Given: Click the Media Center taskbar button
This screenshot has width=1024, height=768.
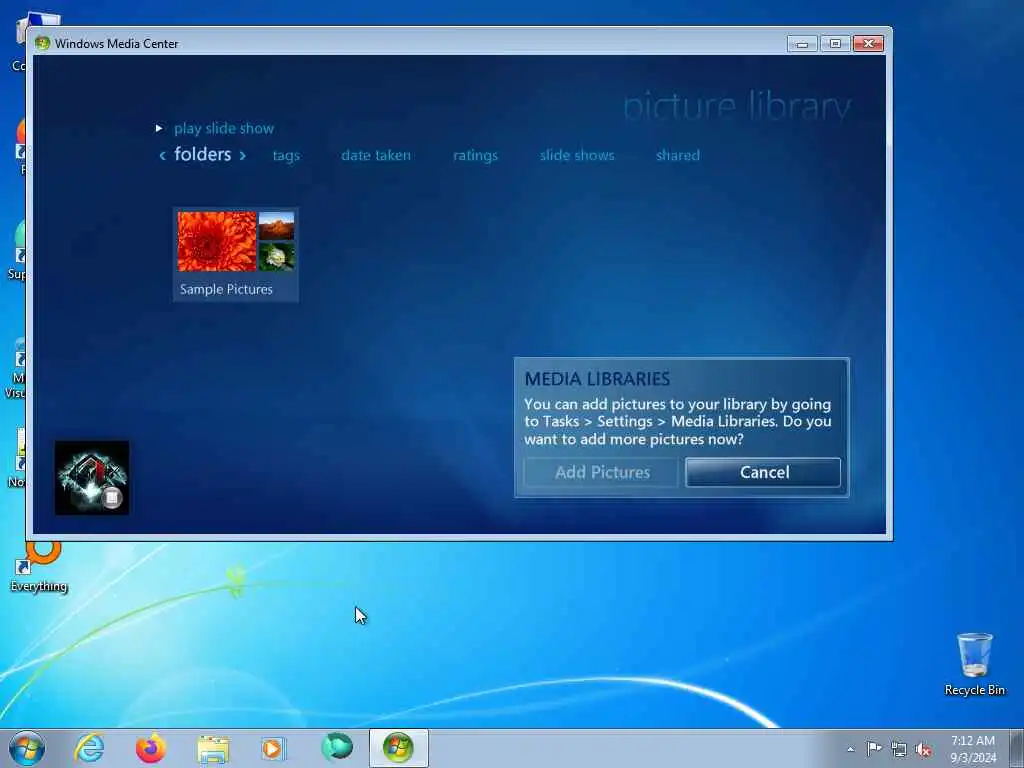Looking at the screenshot, I should 398,748.
